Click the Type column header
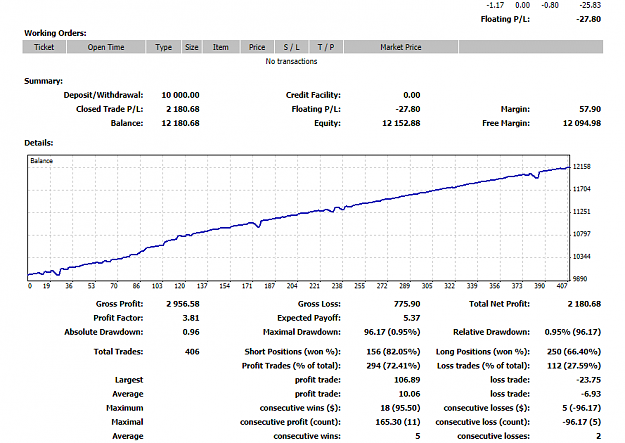The image size is (625, 443). [163, 47]
